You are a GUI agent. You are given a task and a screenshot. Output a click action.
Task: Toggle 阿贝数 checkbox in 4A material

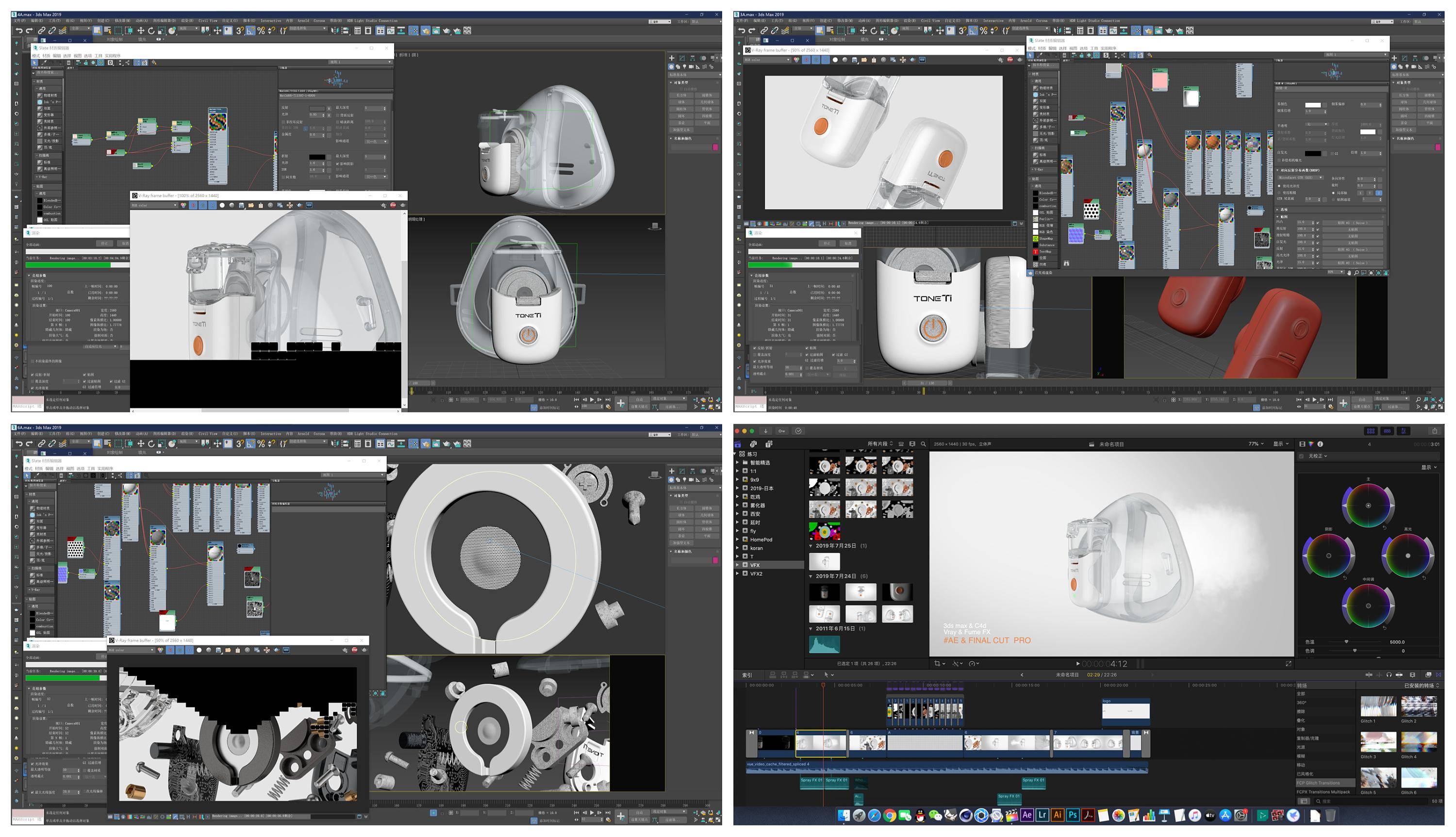click(284, 177)
